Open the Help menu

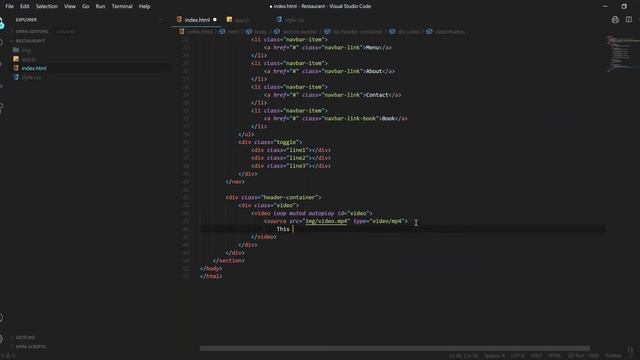click(144, 6)
